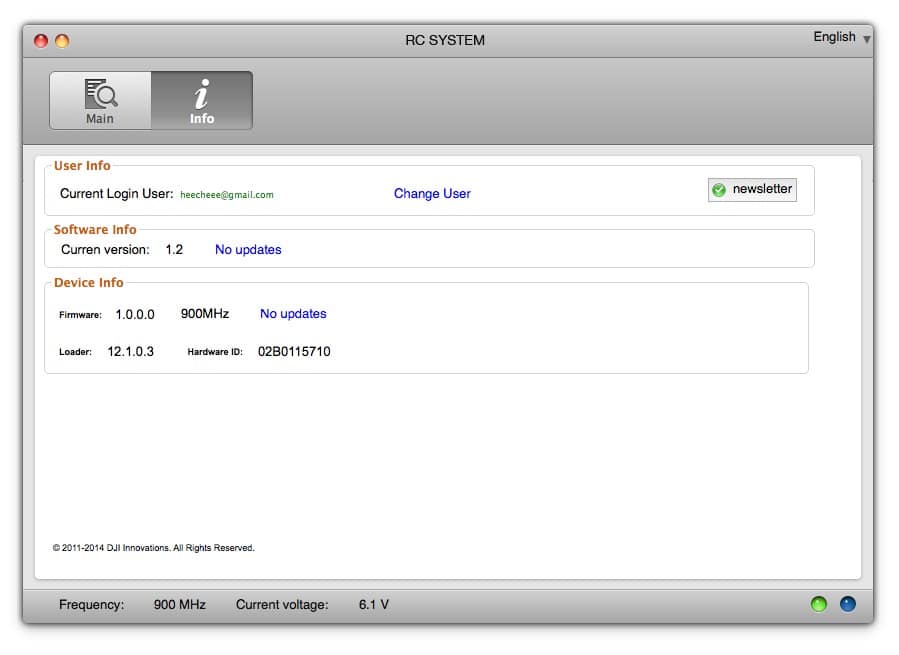This screenshot has width=899, height=655.
Task: Click the Hardware ID value 02B0115710
Action: coord(294,352)
